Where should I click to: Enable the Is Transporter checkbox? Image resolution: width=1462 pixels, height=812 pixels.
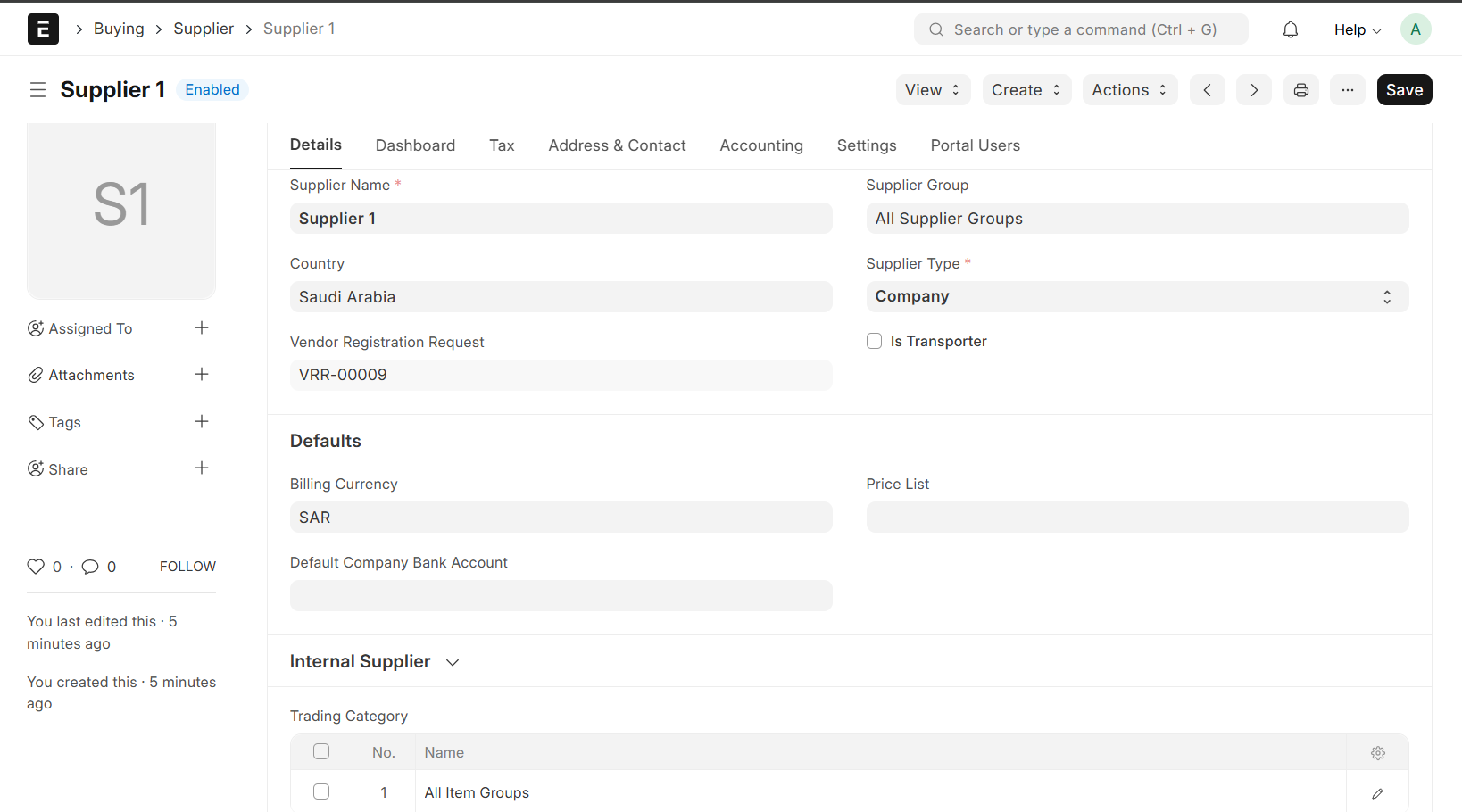(874, 342)
